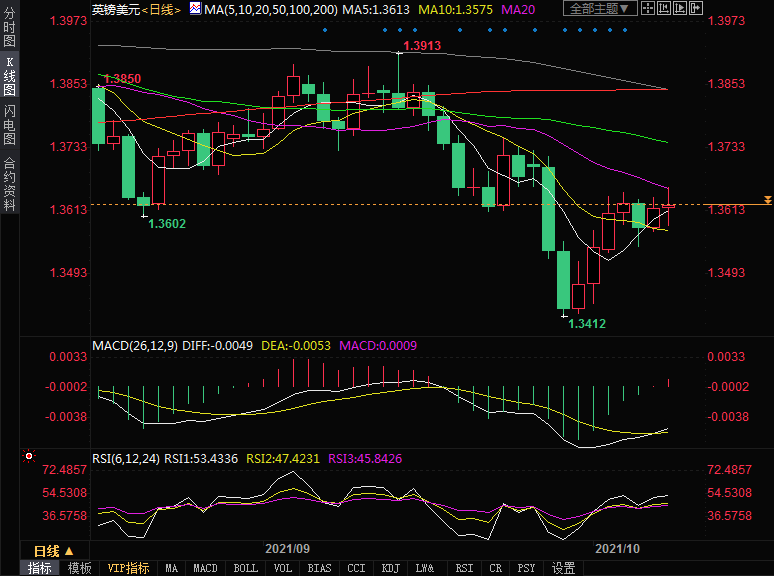The height and width of the screenshot is (576, 774).
Task: Expand the 日线 period selector at bottom left
Action: pos(53,551)
